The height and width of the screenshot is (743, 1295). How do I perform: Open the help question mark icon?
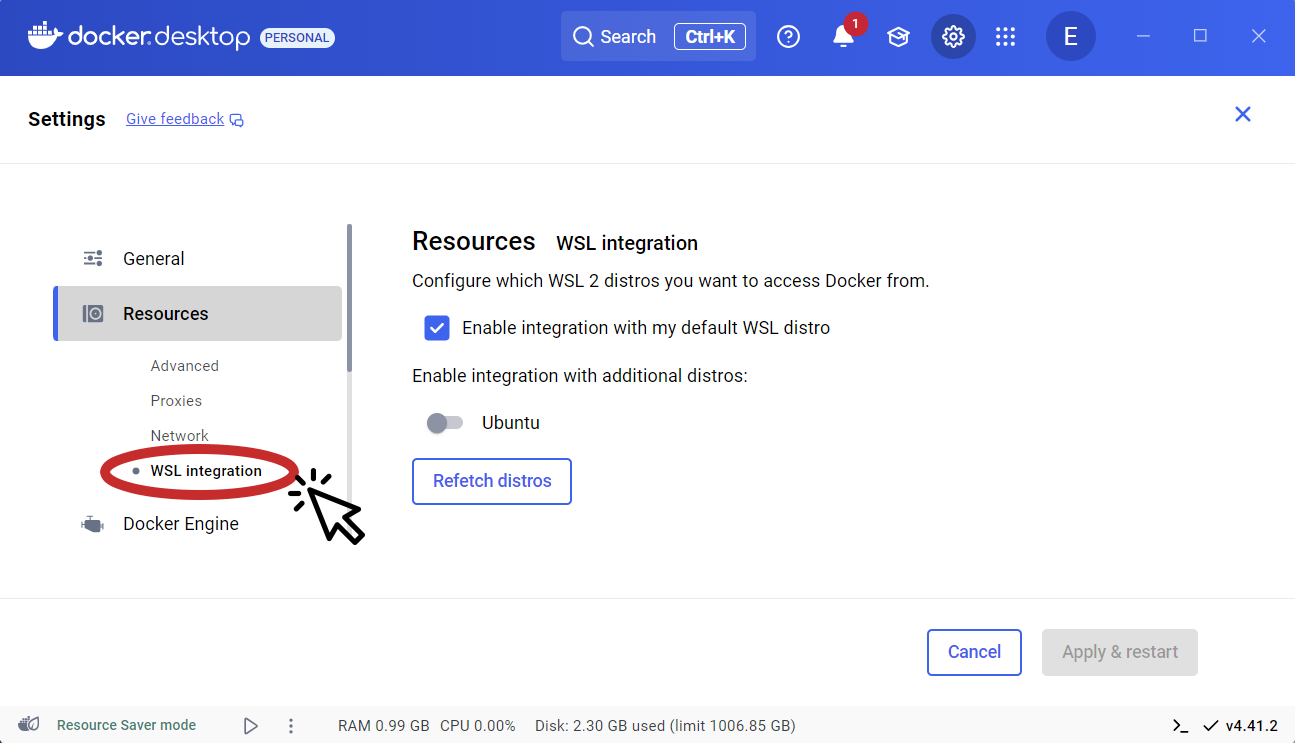(x=788, y=36)
